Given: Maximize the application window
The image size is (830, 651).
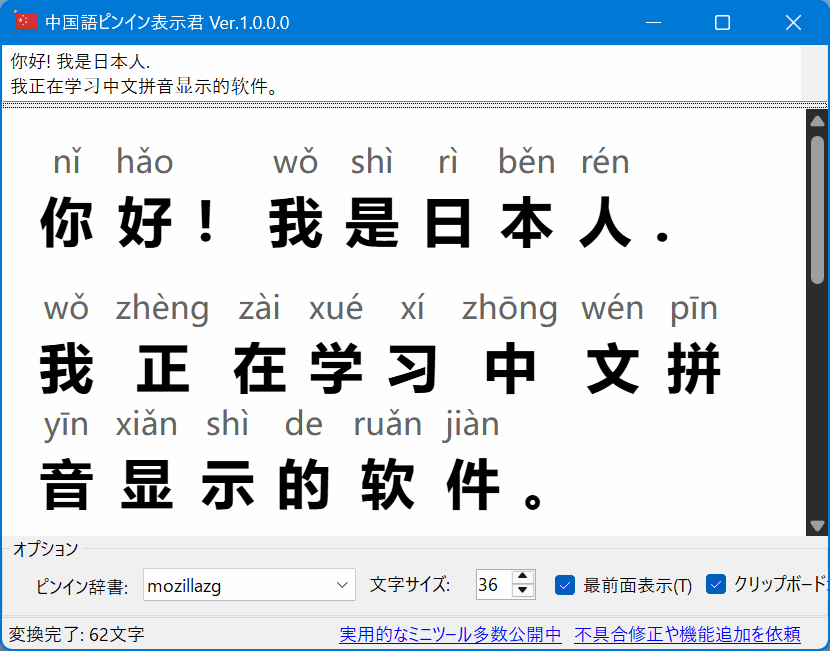Looking at the screenshot, I should click(722, 21).
